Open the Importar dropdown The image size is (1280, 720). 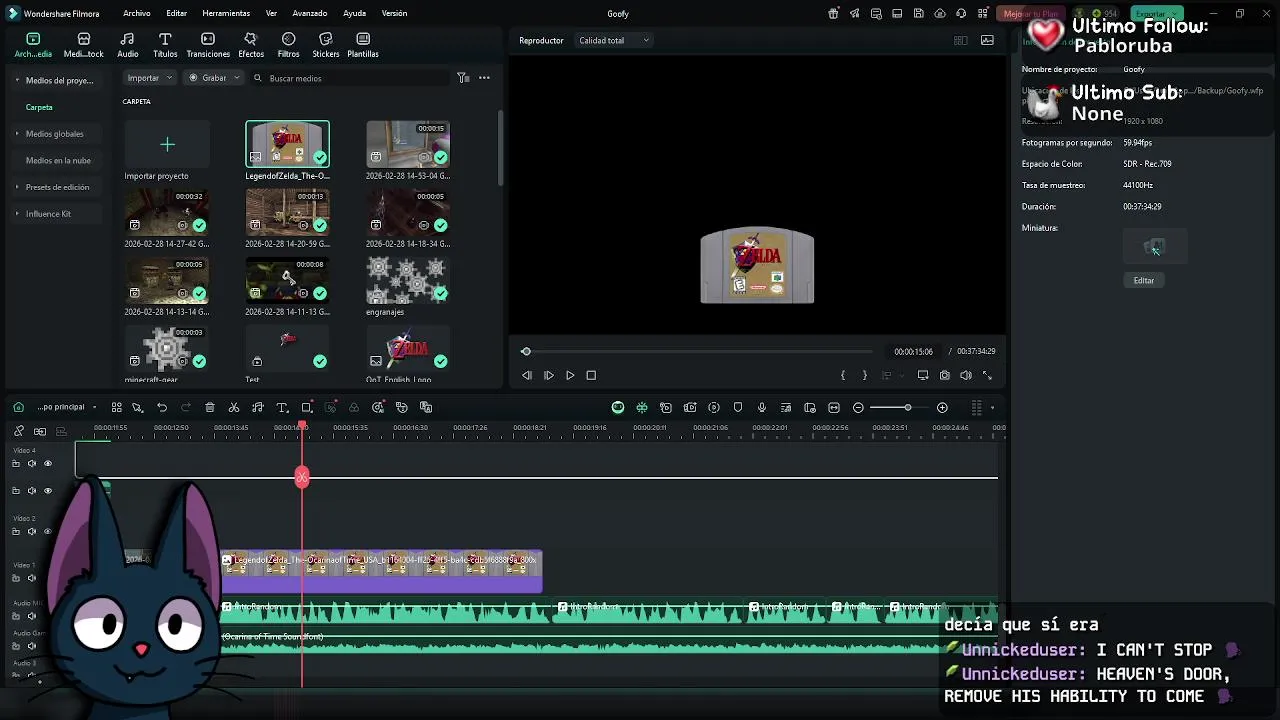click(150, 78)
